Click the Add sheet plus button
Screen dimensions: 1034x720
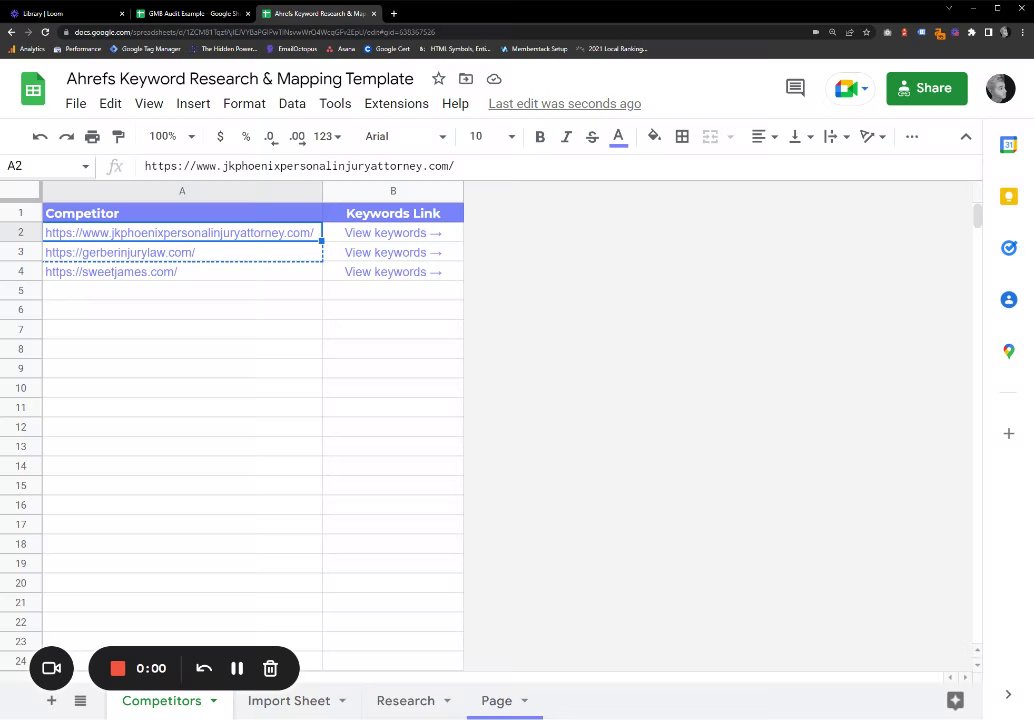(x=51, y=701)
